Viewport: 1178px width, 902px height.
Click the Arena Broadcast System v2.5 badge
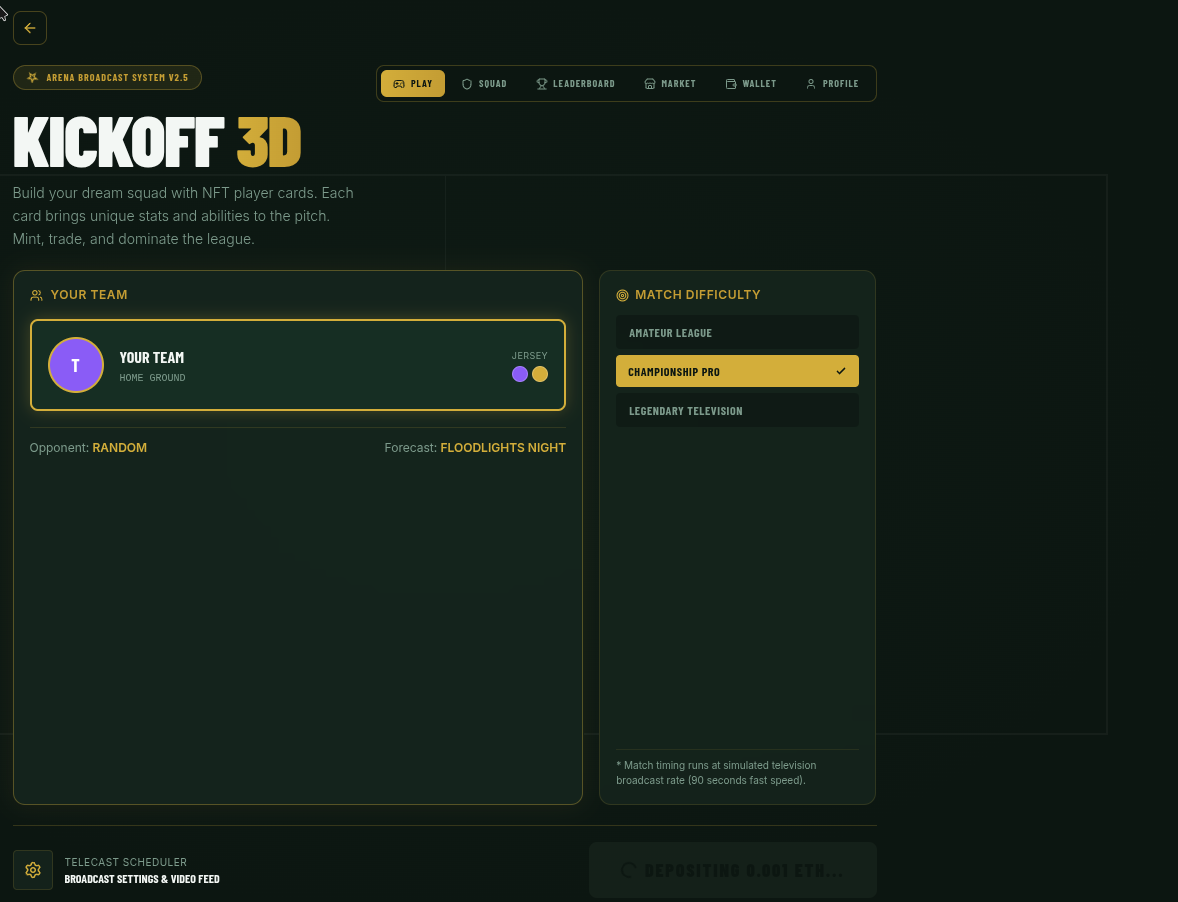pyautogui.click(x=107, y=77)
